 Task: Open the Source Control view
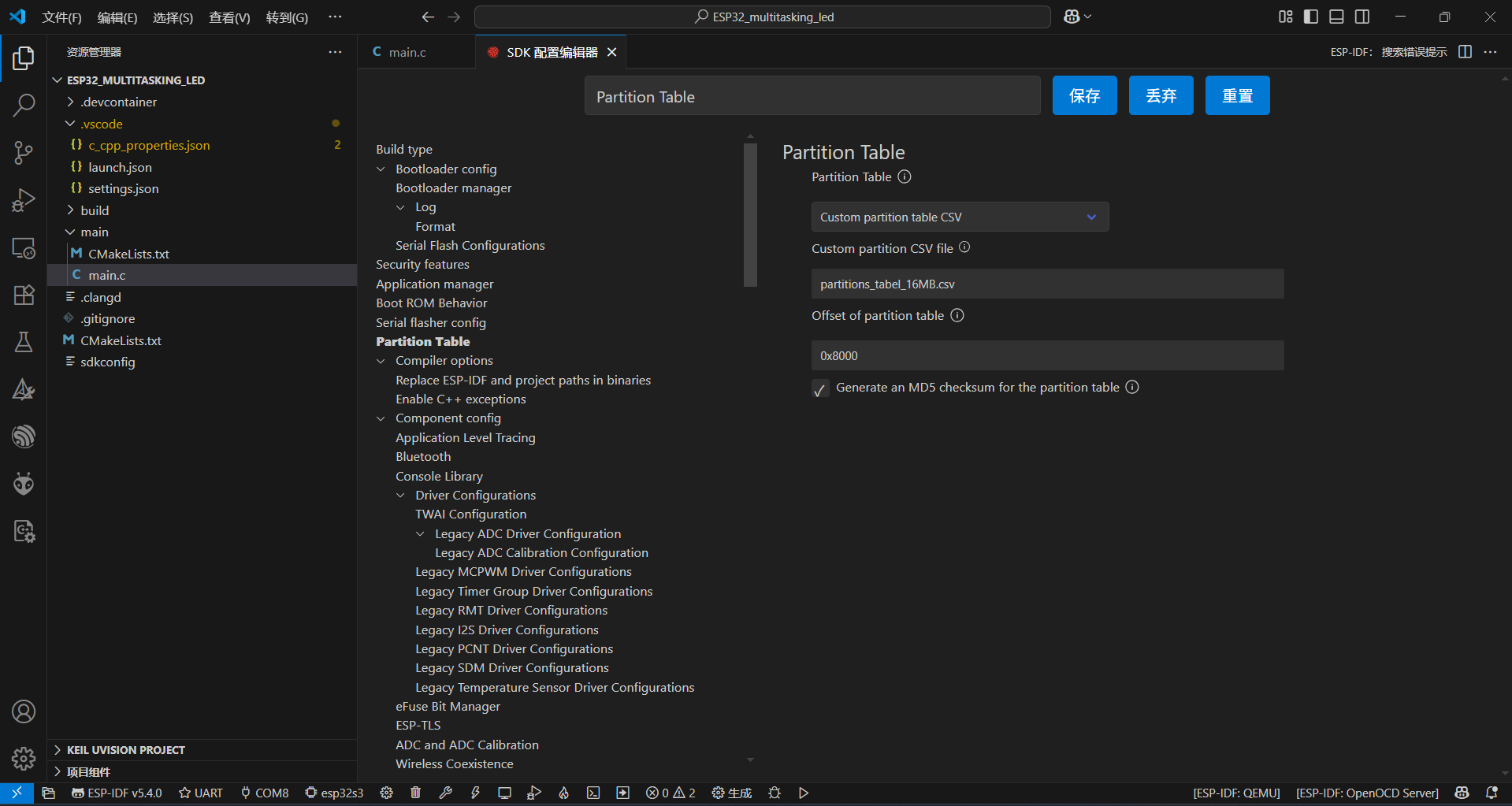pos(24,152)
